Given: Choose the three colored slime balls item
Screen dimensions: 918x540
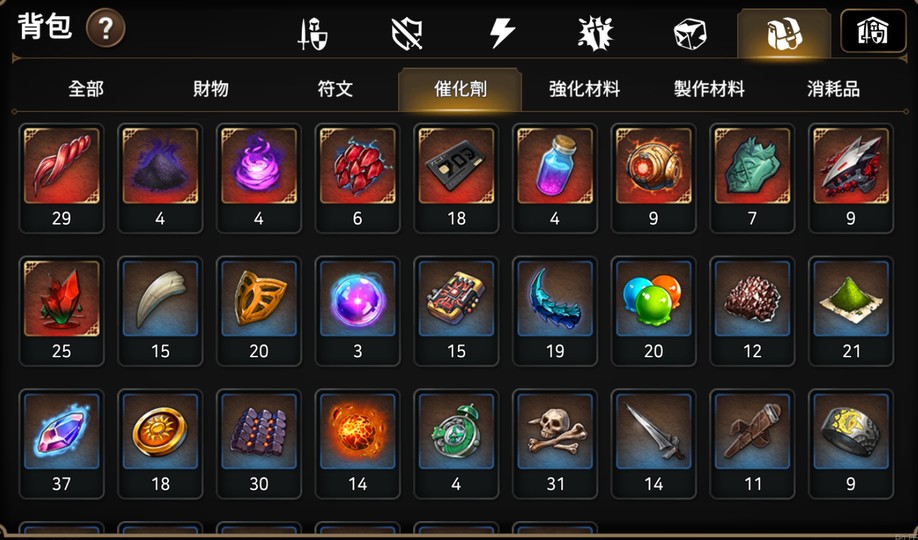Looking at the screenshot, I should tap(653, 311).
